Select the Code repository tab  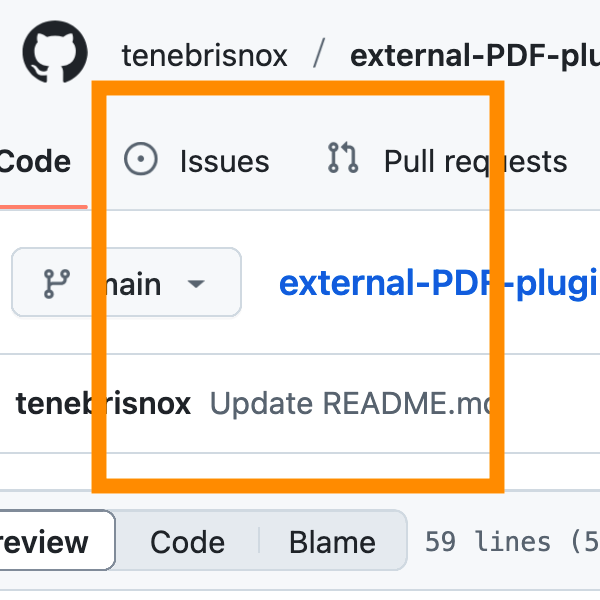click(x=36, y=161)
